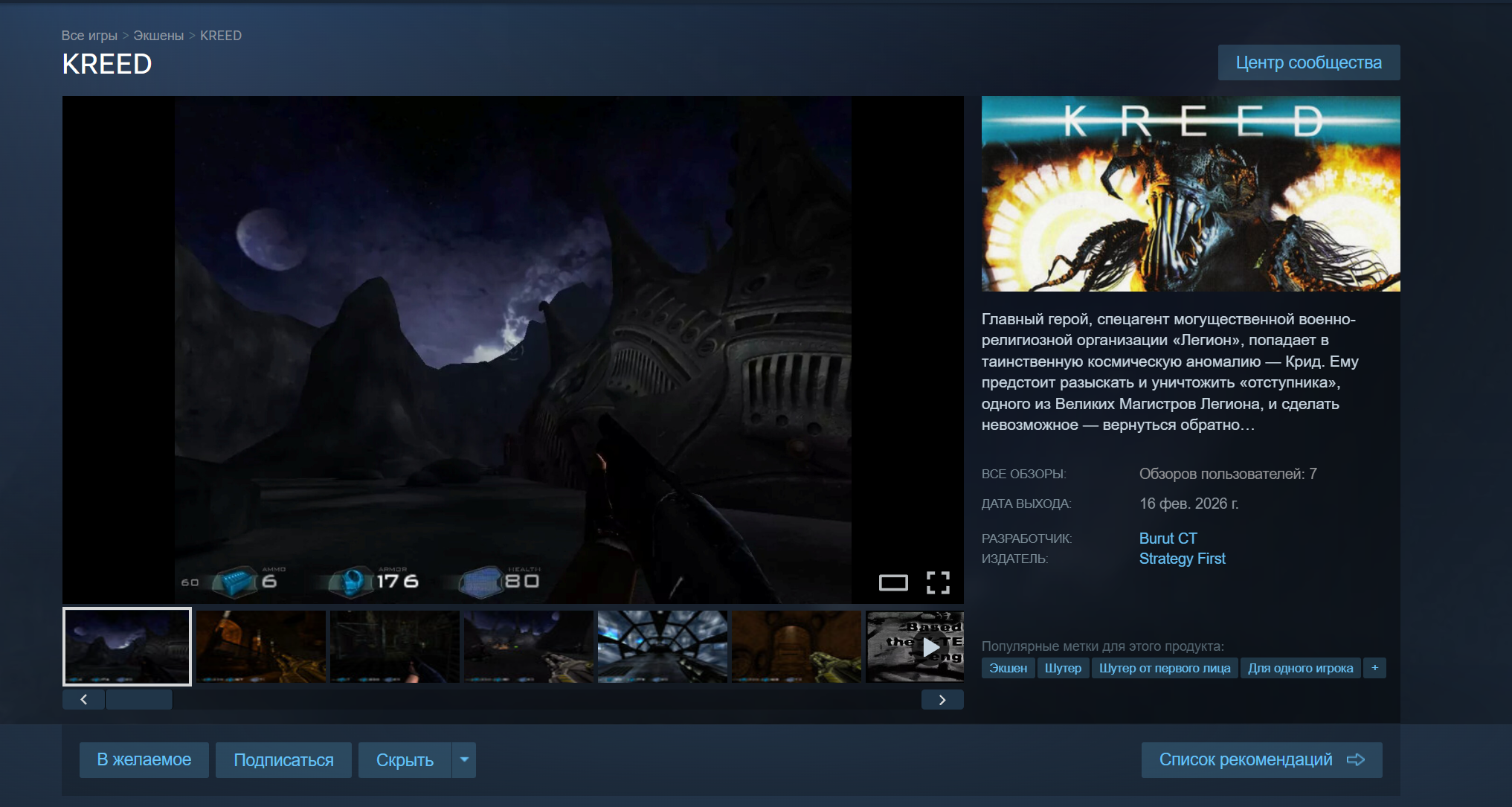
Task: Add game via В желаемое button
Action: (x=144, y=759)
